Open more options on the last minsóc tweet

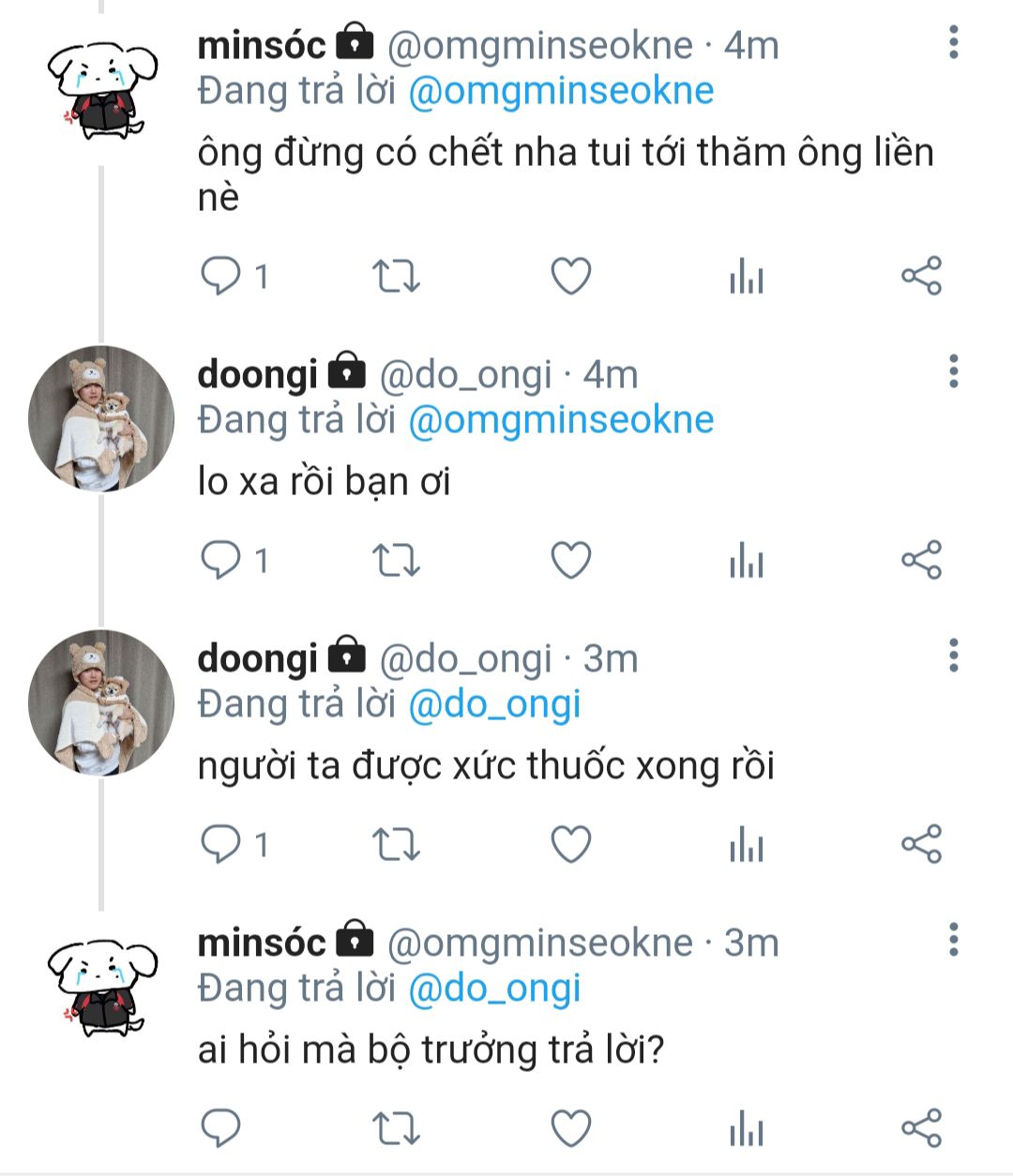(953, 940)
